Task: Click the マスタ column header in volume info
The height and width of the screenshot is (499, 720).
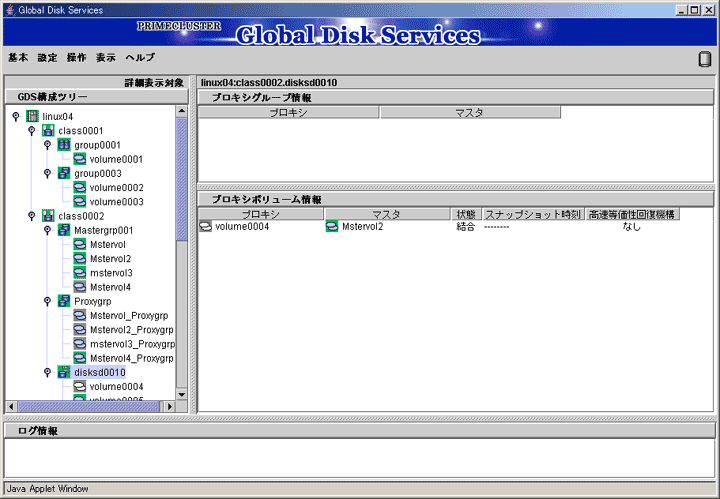Action: pyautogui.click(x=387, y=214)
